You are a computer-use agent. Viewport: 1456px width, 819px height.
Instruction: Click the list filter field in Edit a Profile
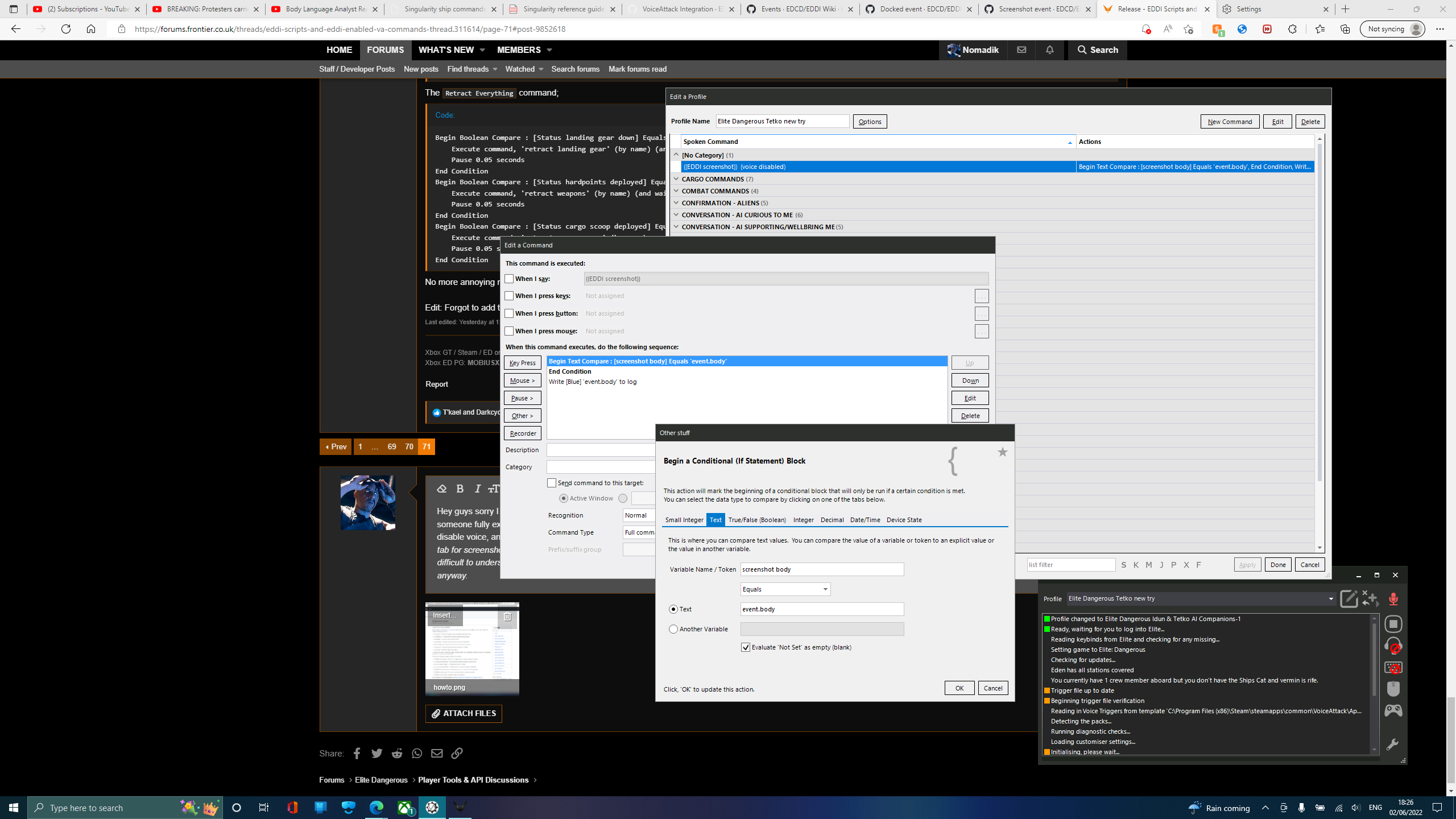click(x=1071, y=565)
